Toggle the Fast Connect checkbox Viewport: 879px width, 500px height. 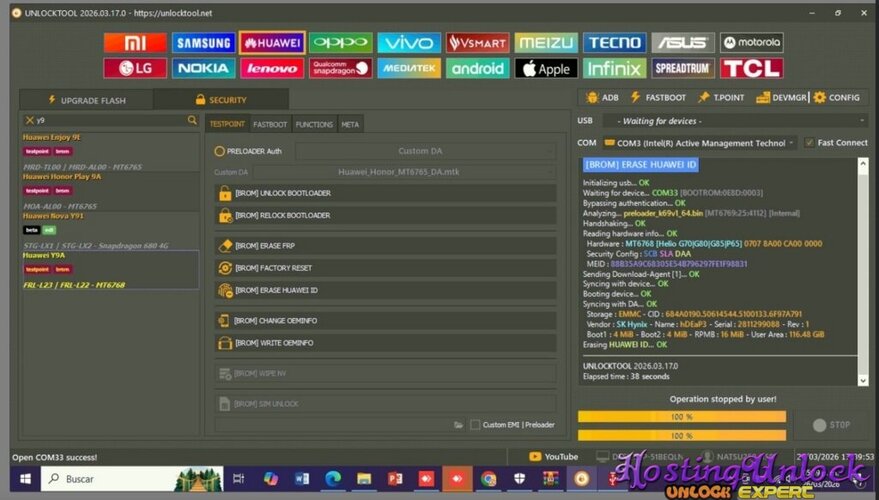tap(809, 143)
